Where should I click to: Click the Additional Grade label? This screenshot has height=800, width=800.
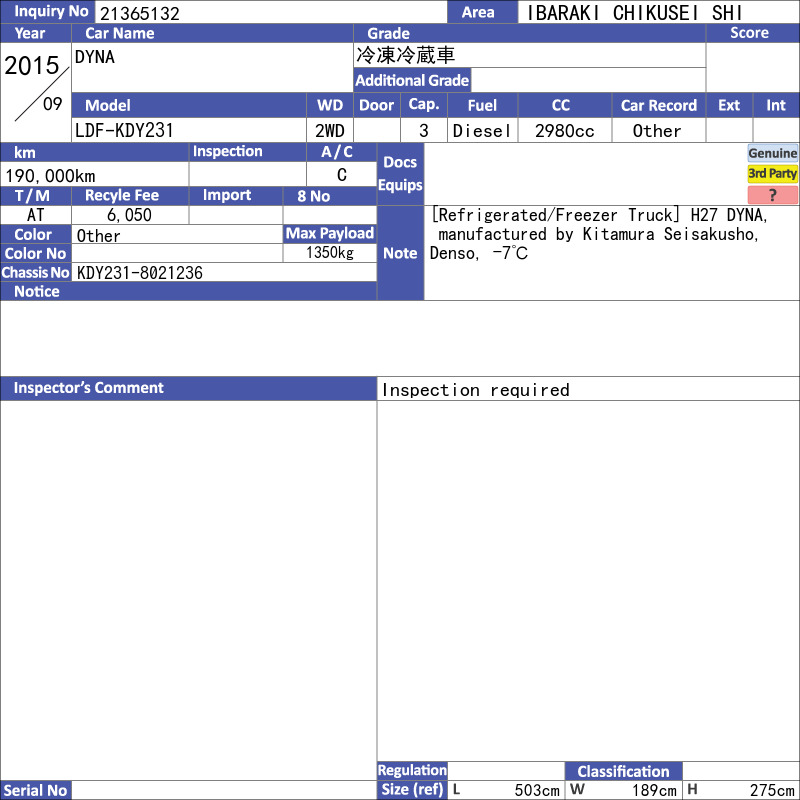[412, 80]
